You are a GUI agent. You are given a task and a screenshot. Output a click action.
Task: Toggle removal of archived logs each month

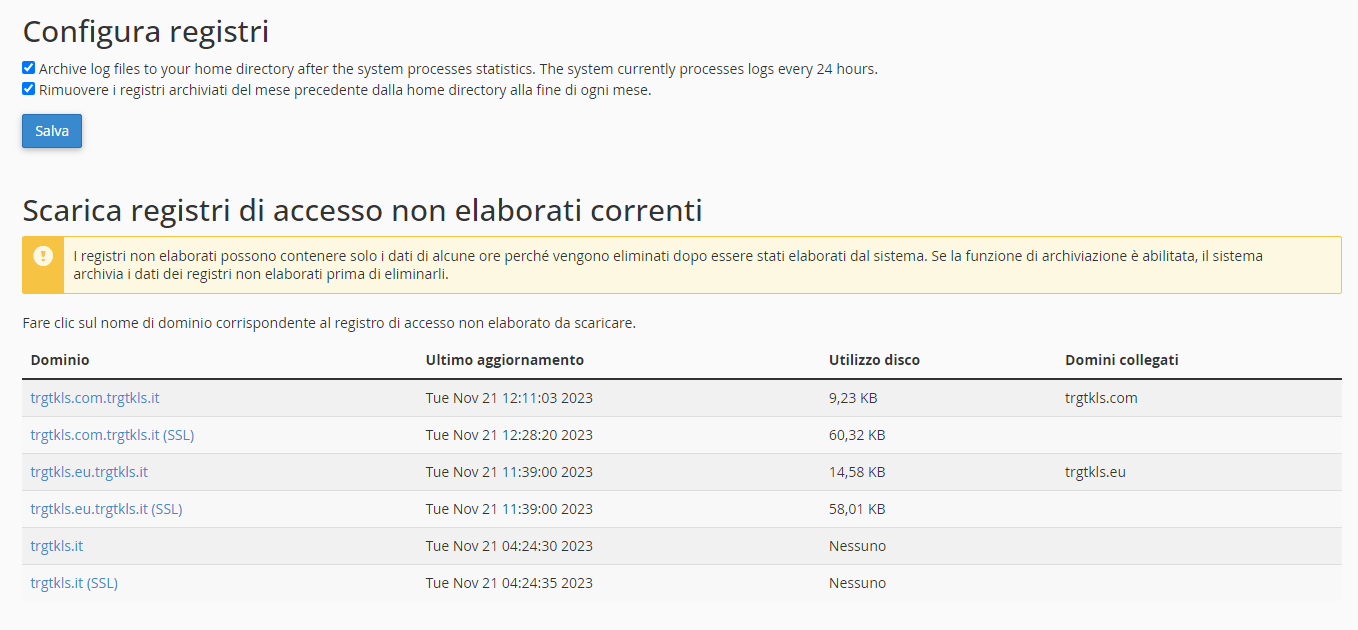(28, 88)
